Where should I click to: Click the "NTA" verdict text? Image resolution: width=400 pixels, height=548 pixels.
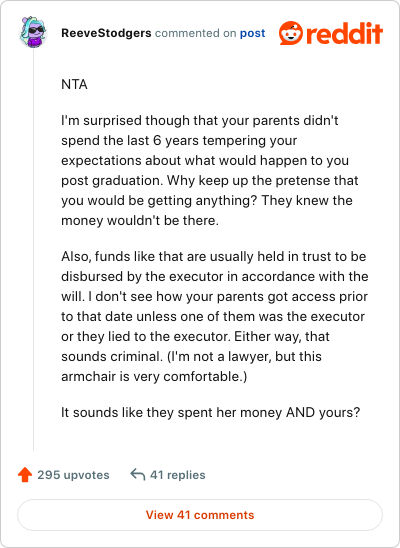tap(74, 85)
